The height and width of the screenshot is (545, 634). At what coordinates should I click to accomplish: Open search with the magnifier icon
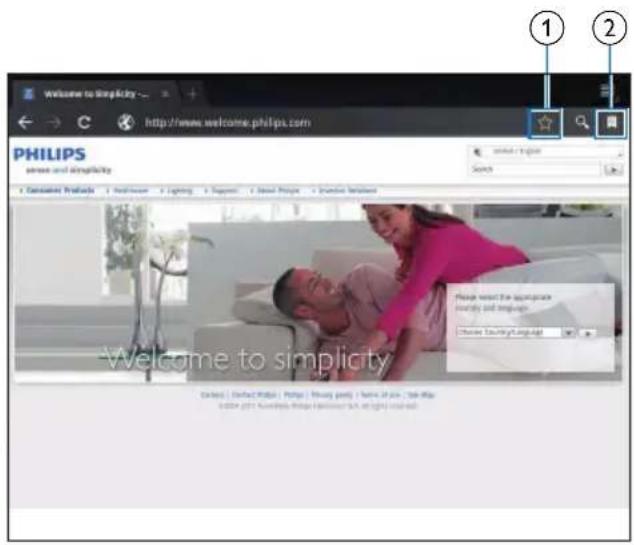click(x=582, y=122)
